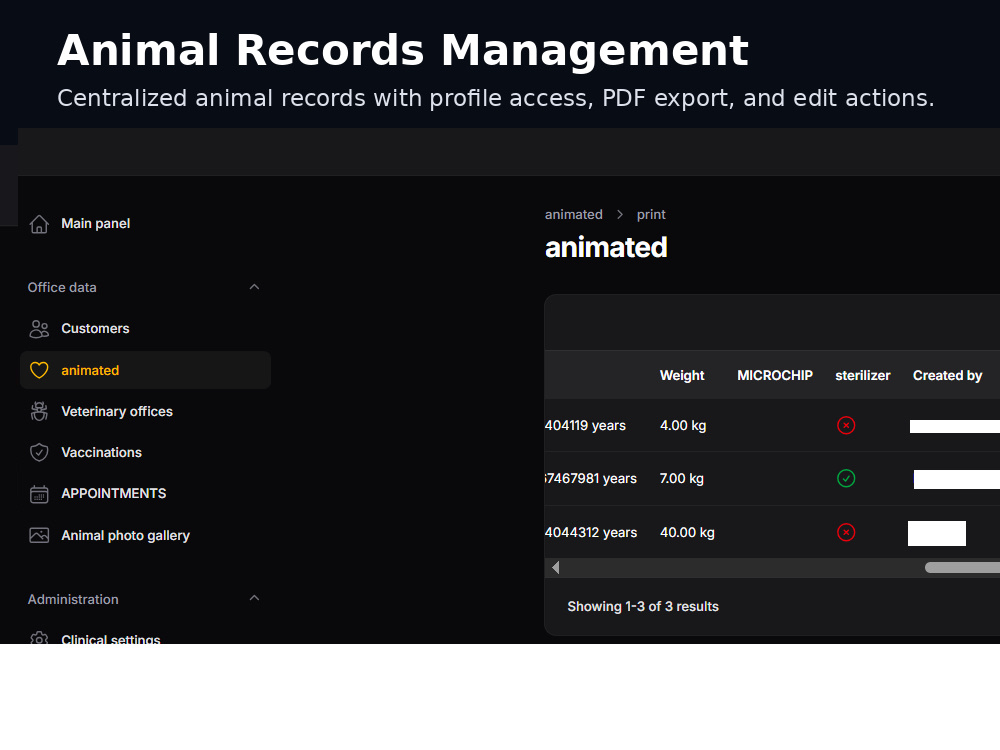Click the Veterinary offices bug icon
The image size is (1000, 750).
click(x=39, y=411)
